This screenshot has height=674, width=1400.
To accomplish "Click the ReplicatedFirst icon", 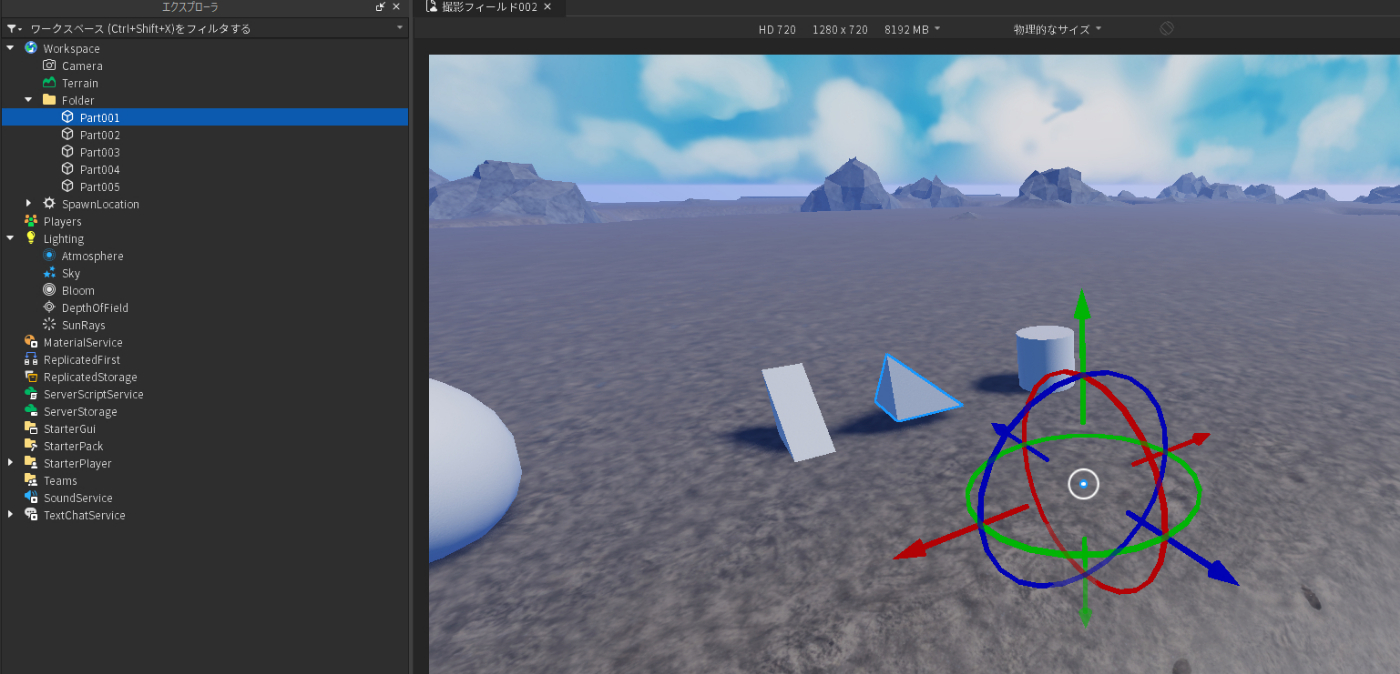I will point(31,359).
